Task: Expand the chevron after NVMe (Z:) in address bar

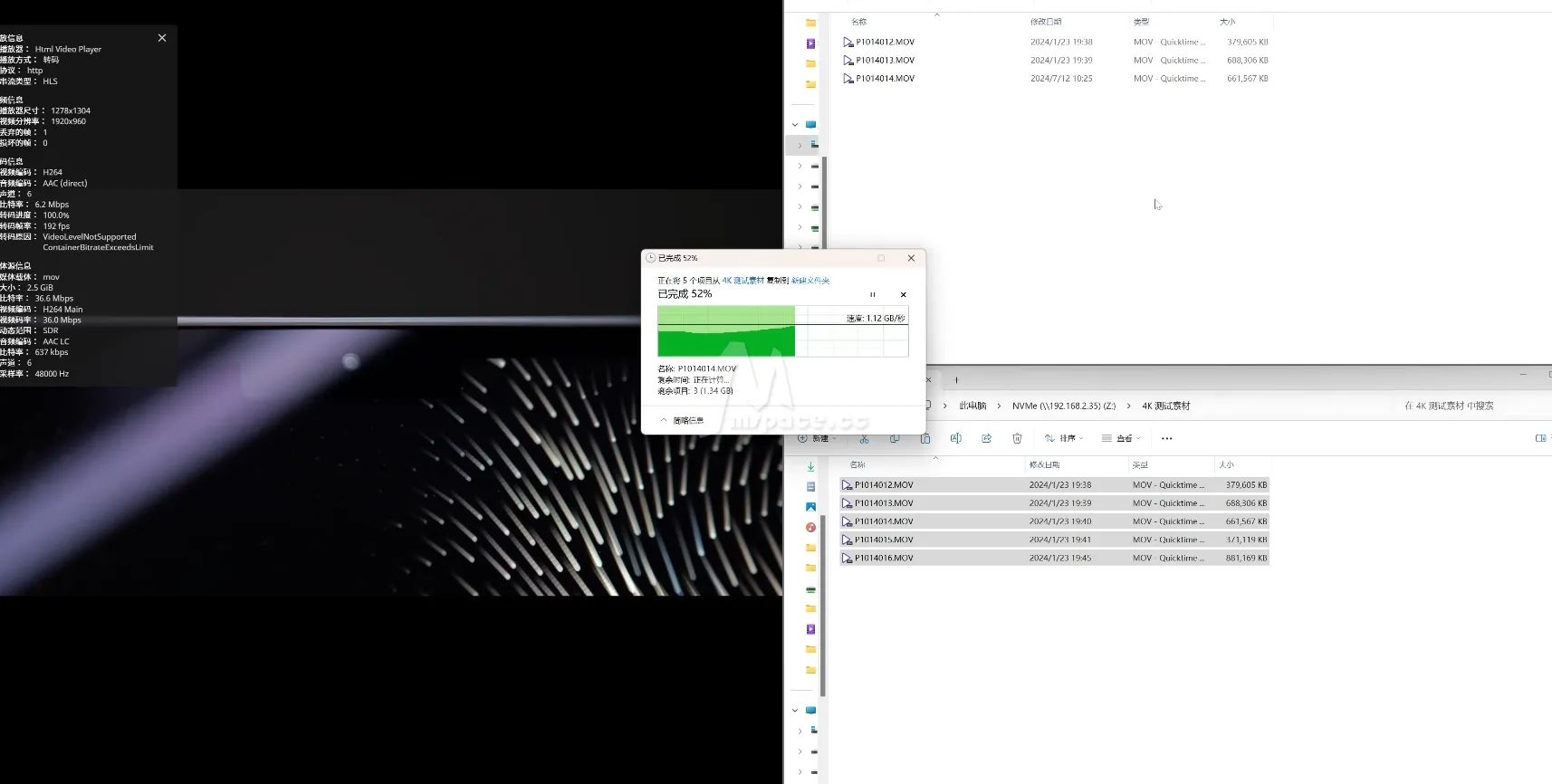Action: click(x=1128, y=406)
